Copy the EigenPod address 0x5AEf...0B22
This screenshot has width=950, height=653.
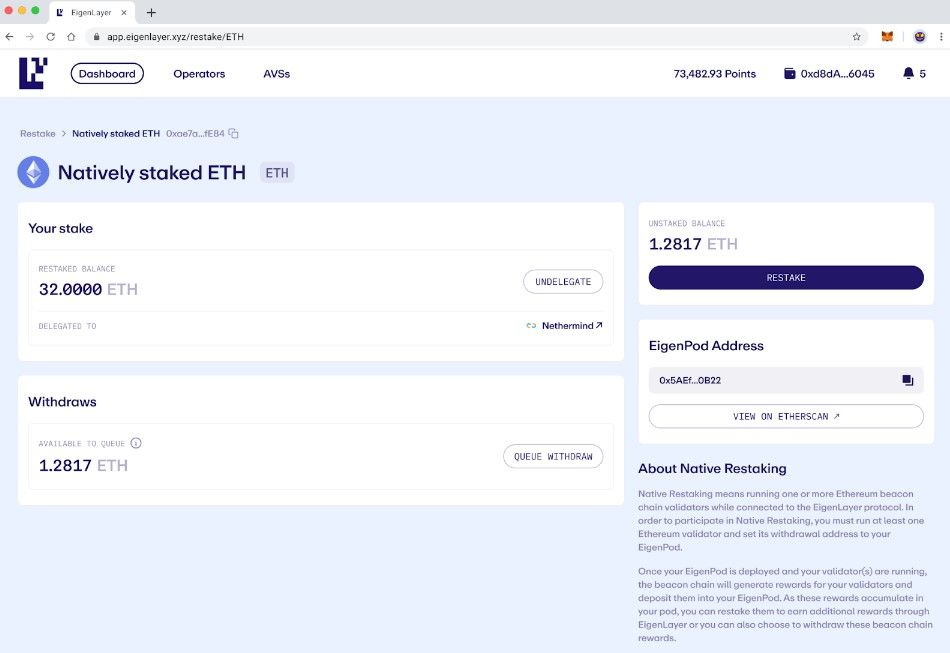coord(907,380)
